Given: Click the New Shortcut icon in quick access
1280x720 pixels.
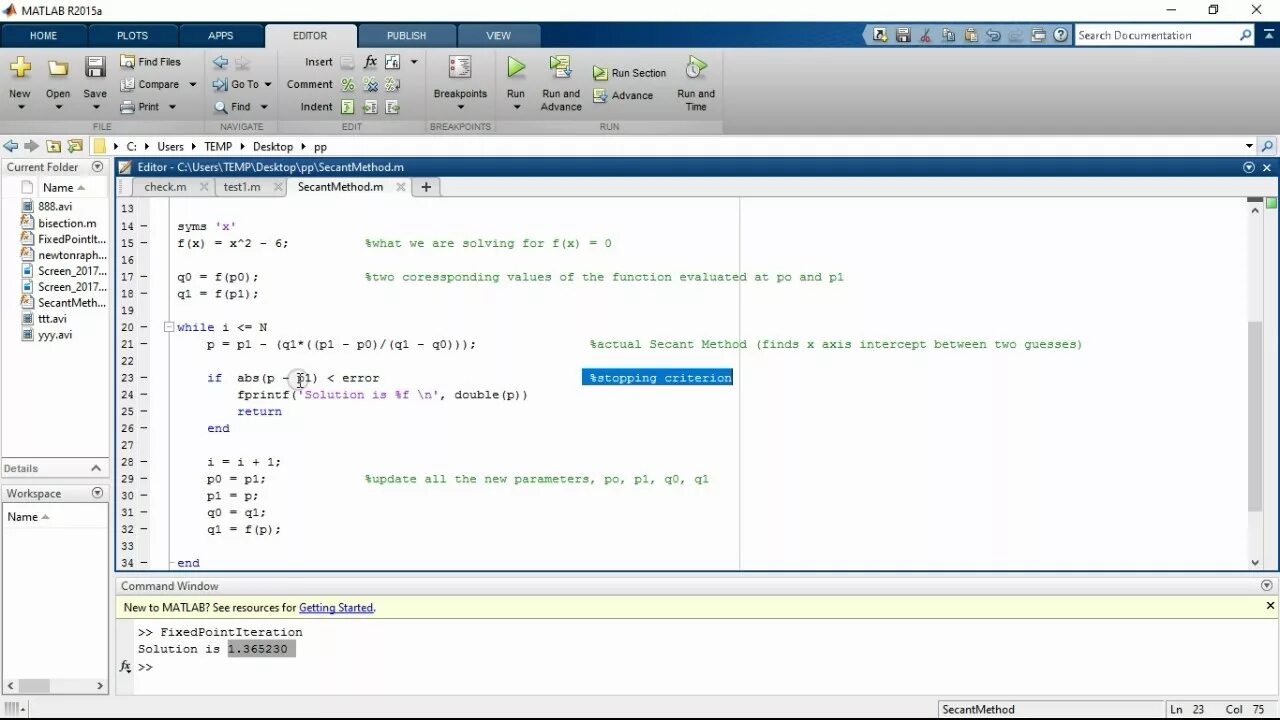Looking at the screenshot, I should click(880, 35).
